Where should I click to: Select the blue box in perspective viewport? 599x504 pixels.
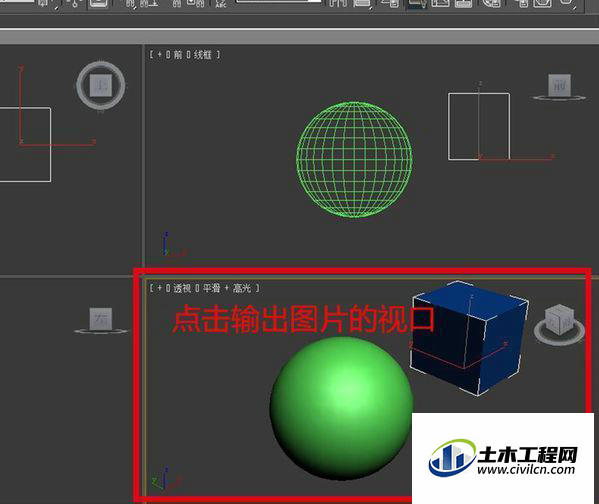click(x=469, y=339)
